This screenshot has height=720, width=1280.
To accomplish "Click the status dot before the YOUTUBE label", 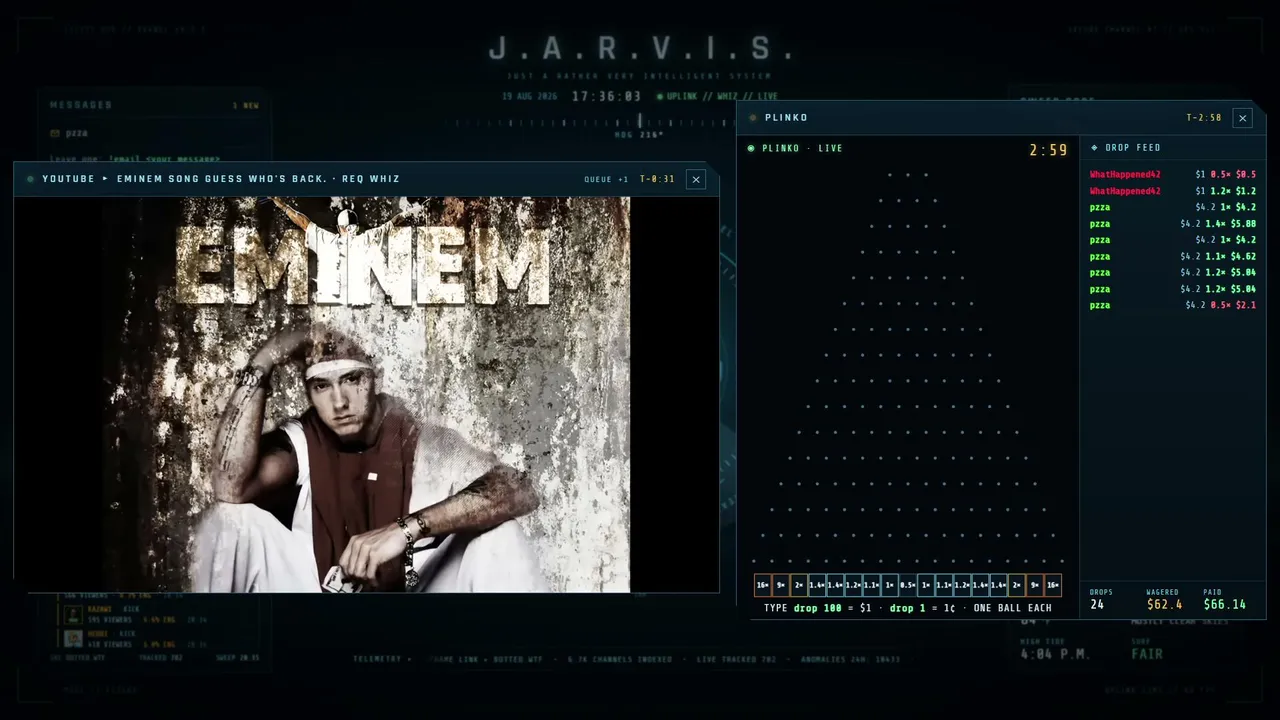I will pyautogui.click(x=31, y=179).
